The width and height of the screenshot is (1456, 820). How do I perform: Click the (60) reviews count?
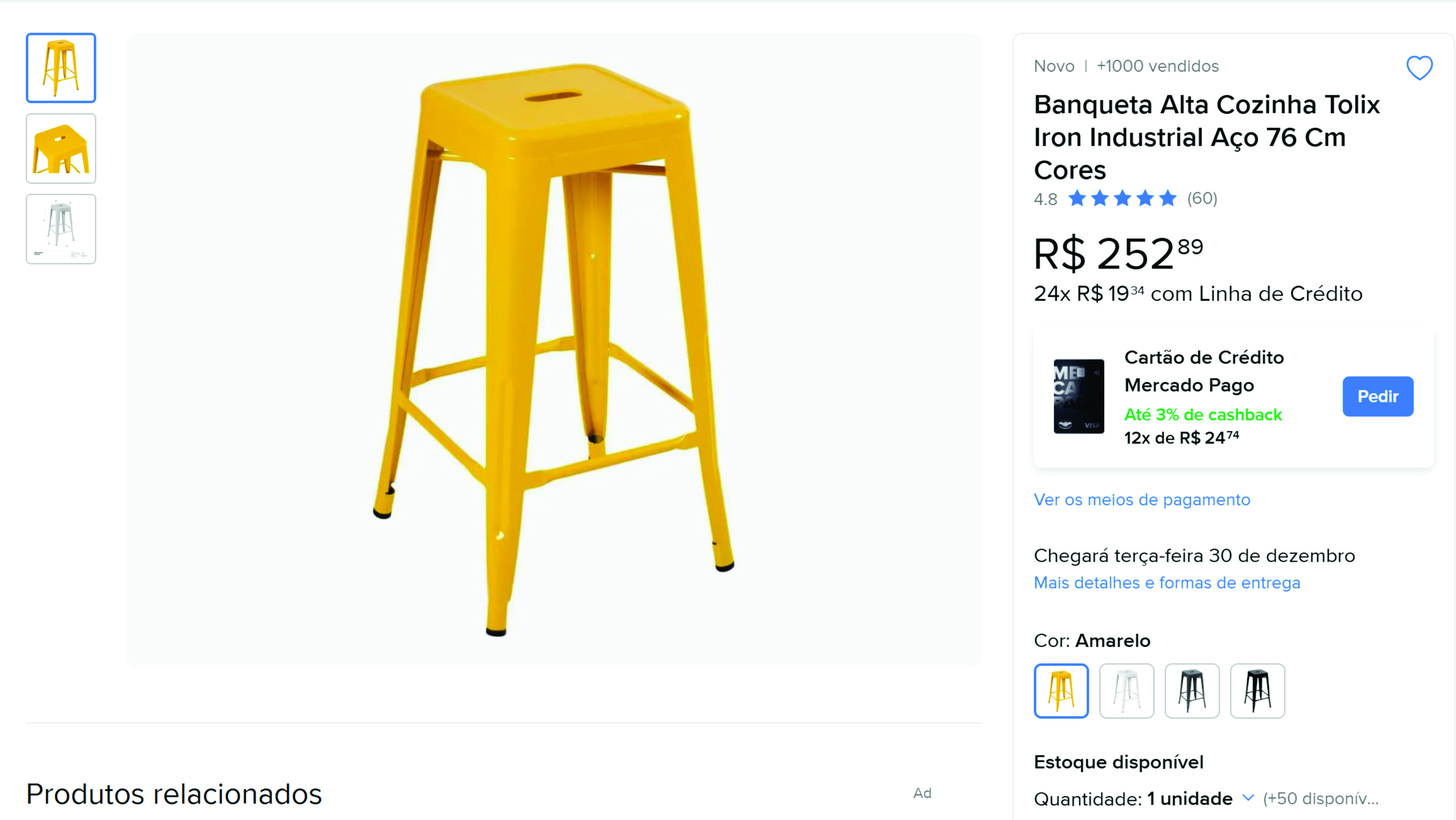(x=1202, y=198)
